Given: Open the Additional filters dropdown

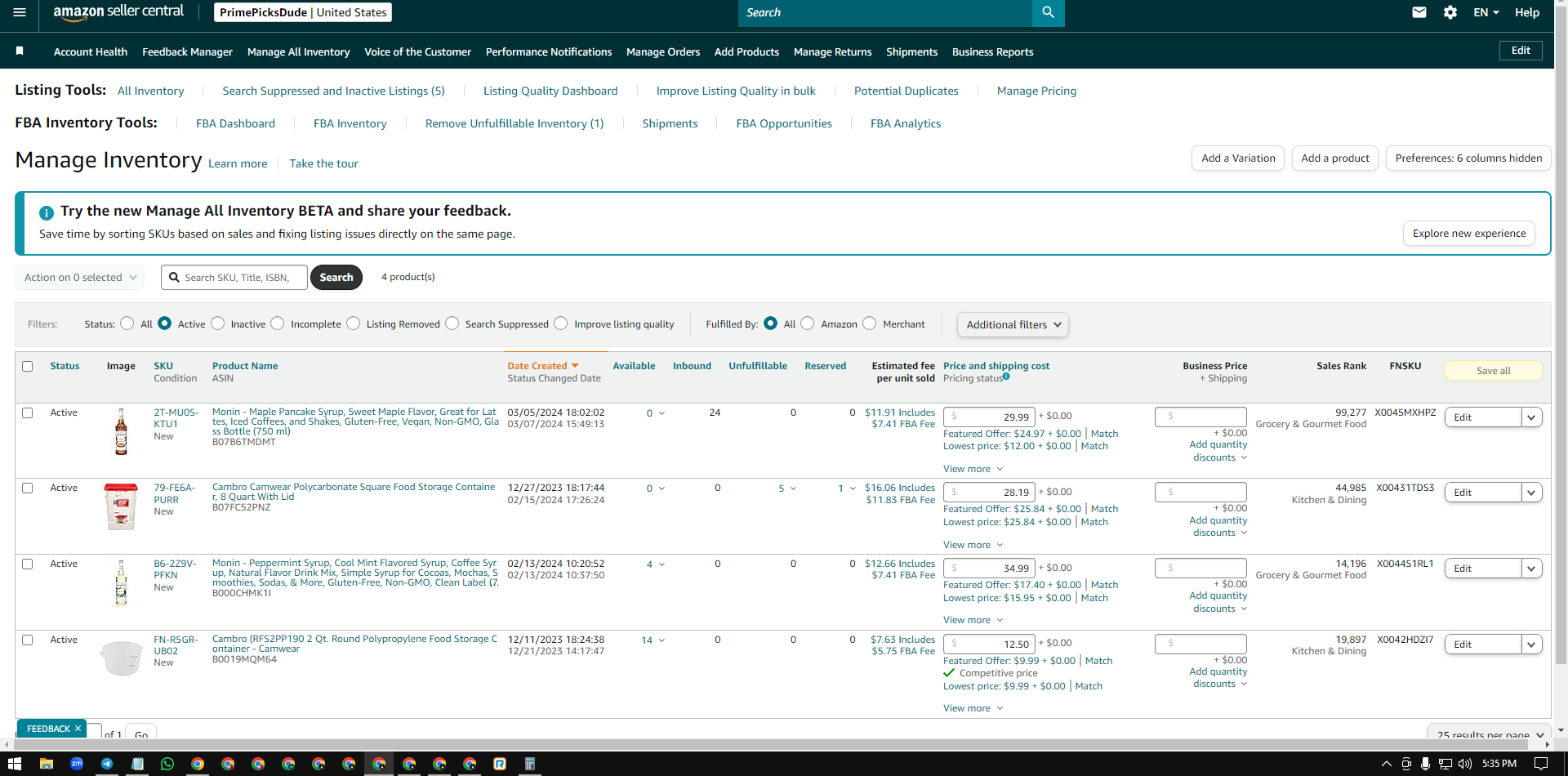Looking at the screenshot, I should [x=1013, y=324].
